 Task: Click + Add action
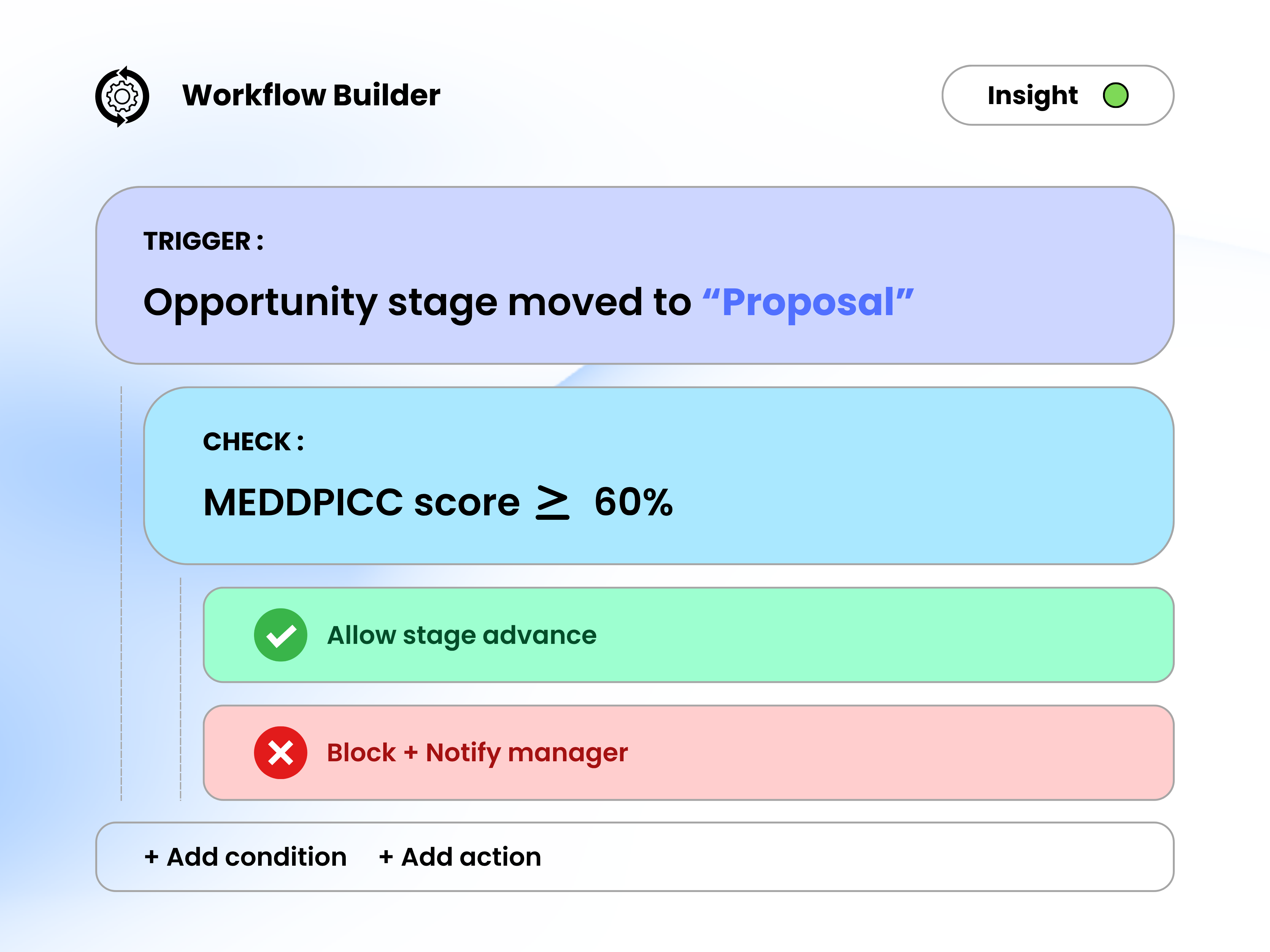click(460, 857)
